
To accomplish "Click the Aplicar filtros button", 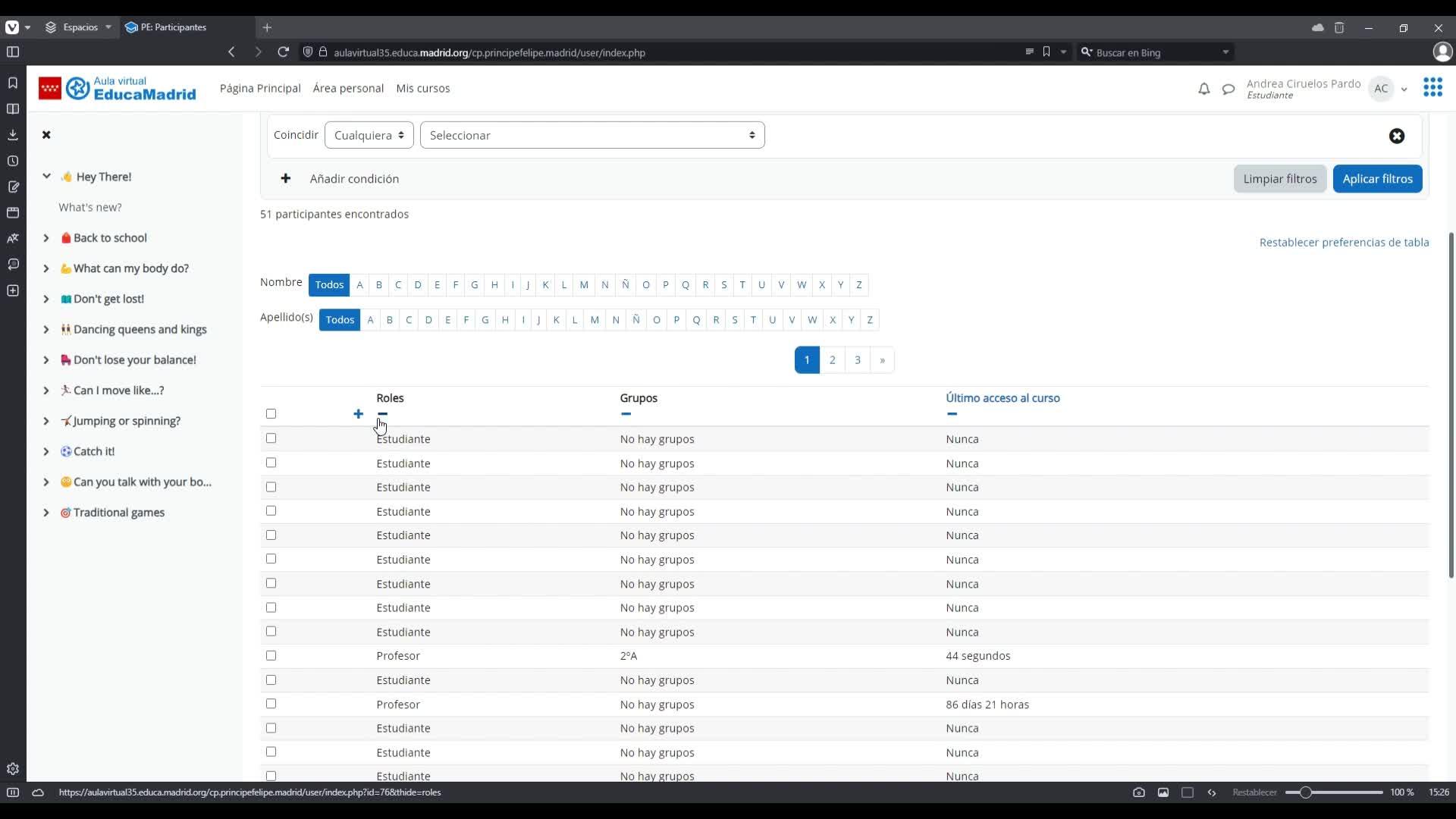I will 1376,179.
